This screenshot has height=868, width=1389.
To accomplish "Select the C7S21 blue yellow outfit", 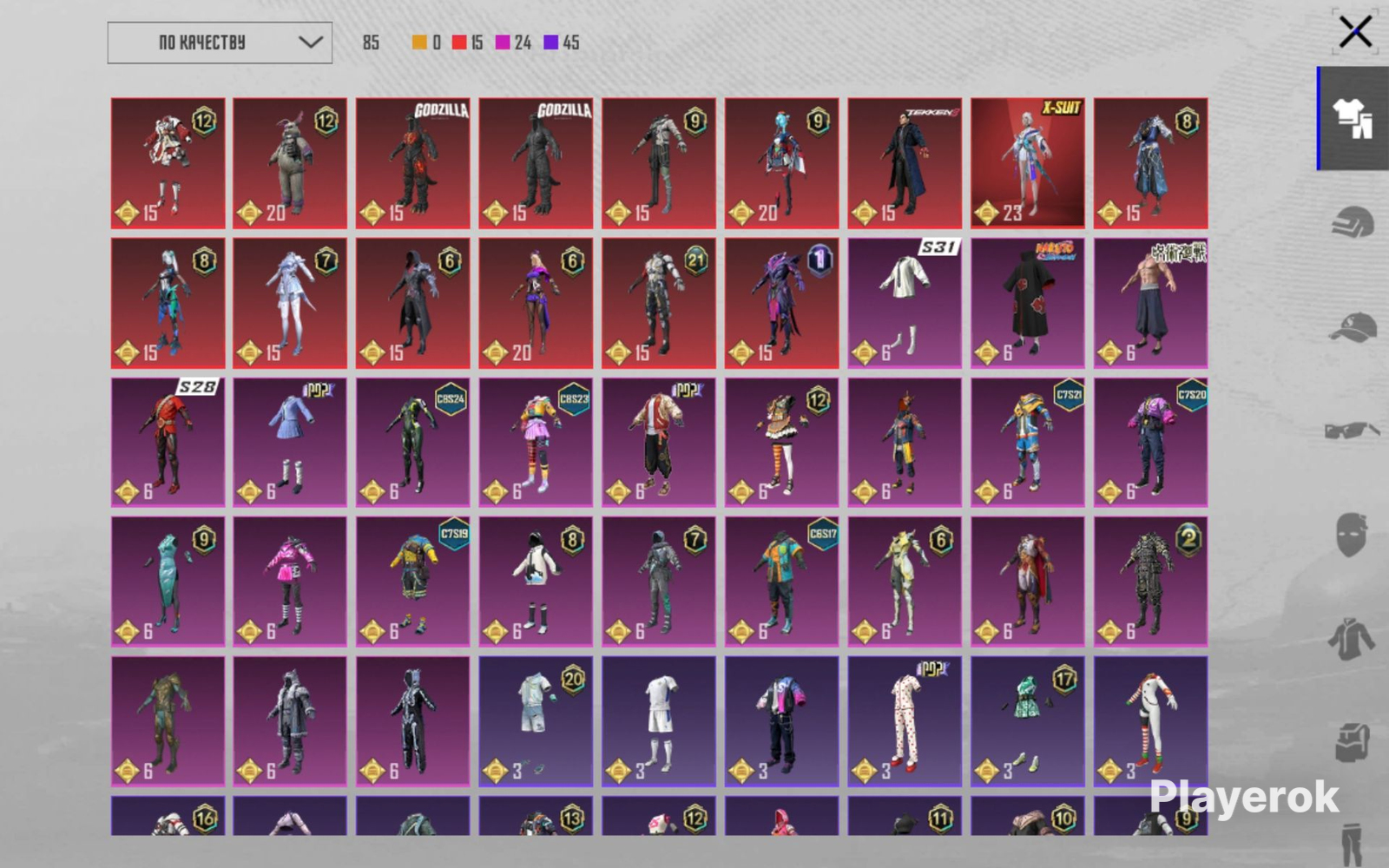I will point(1028,443).
